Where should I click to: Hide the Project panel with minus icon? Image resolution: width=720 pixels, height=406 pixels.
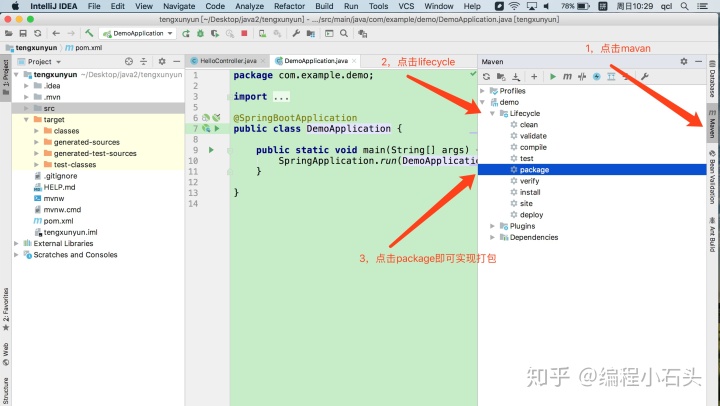[177, 62]
